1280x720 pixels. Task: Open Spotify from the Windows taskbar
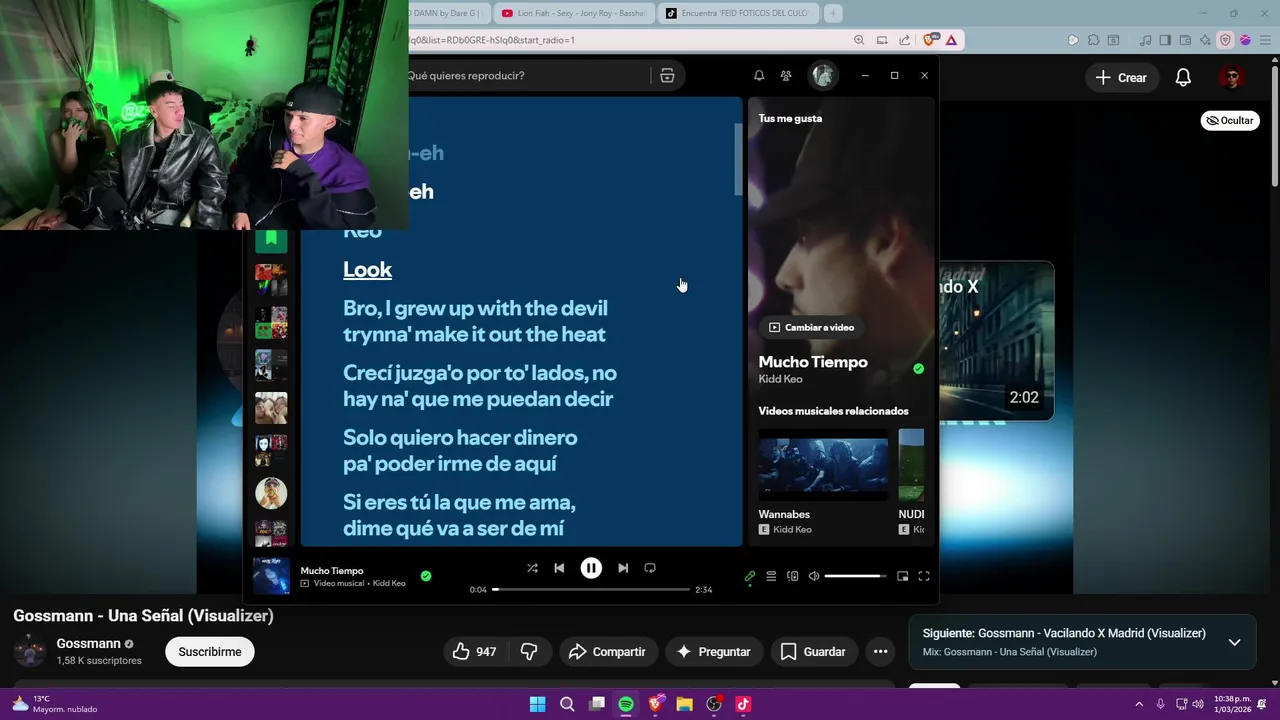pos(626,704)
